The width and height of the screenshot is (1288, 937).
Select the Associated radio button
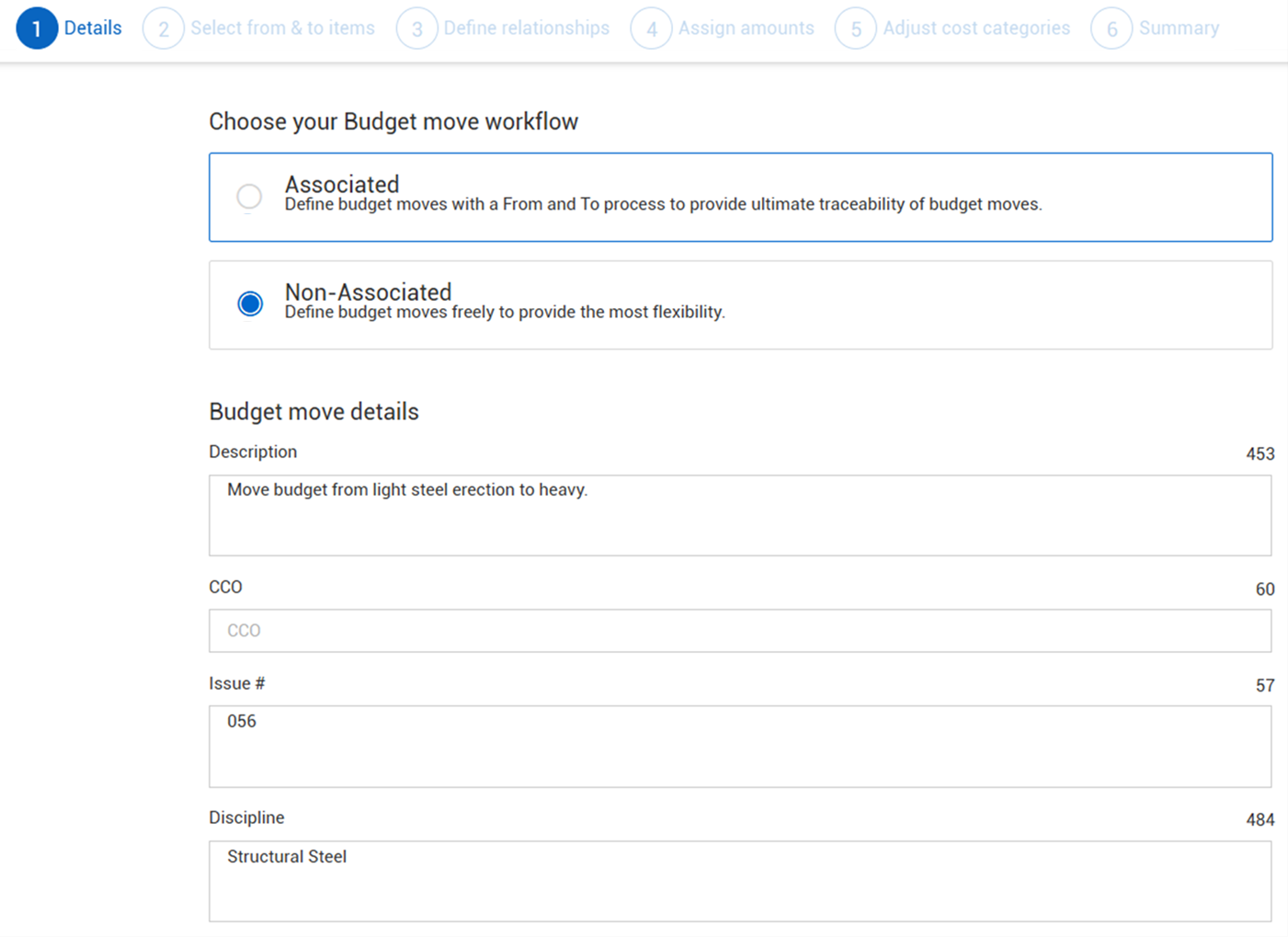(x=249, y=197)
